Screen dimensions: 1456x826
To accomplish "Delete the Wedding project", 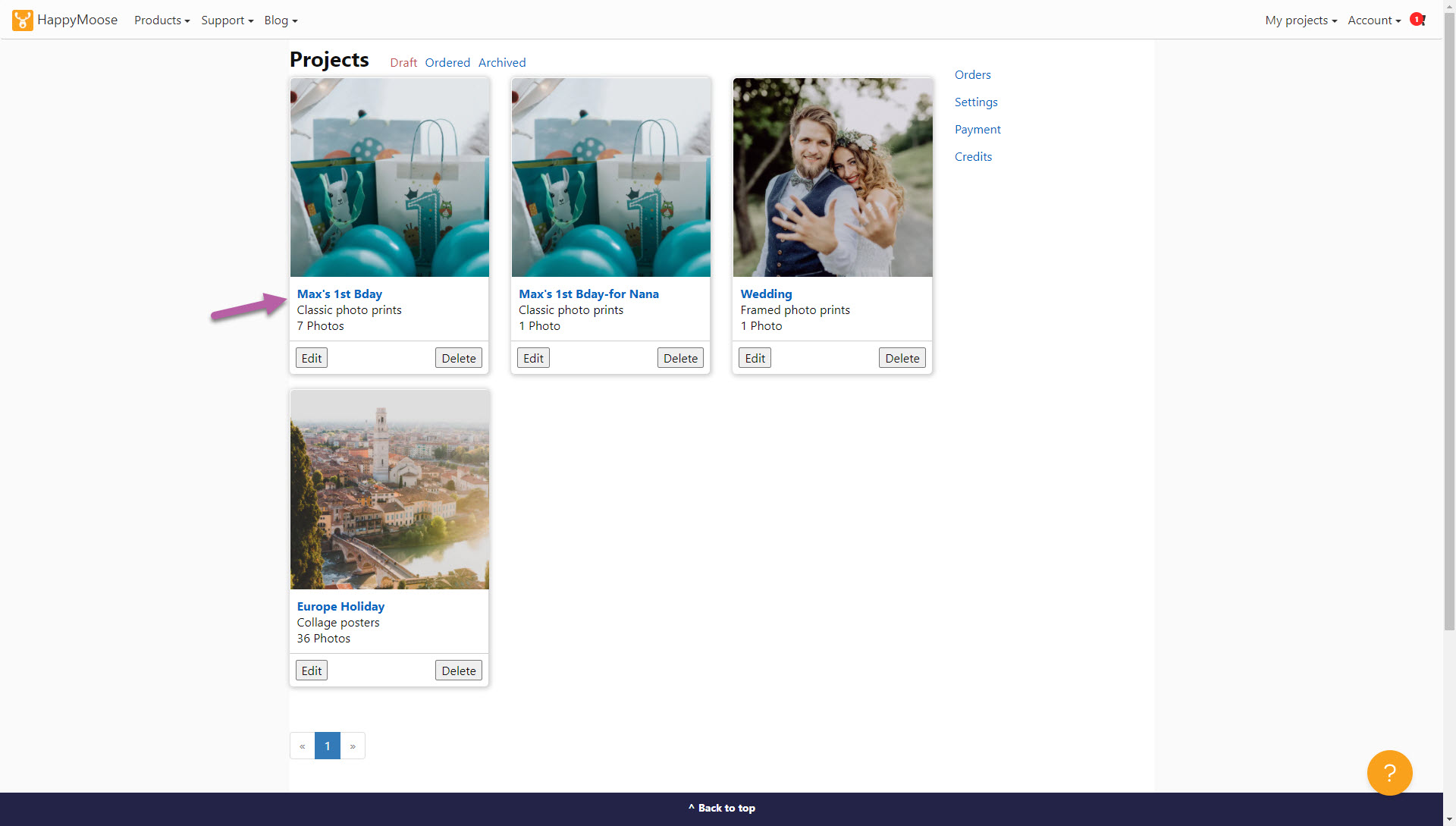I will [x=902, y=357].
